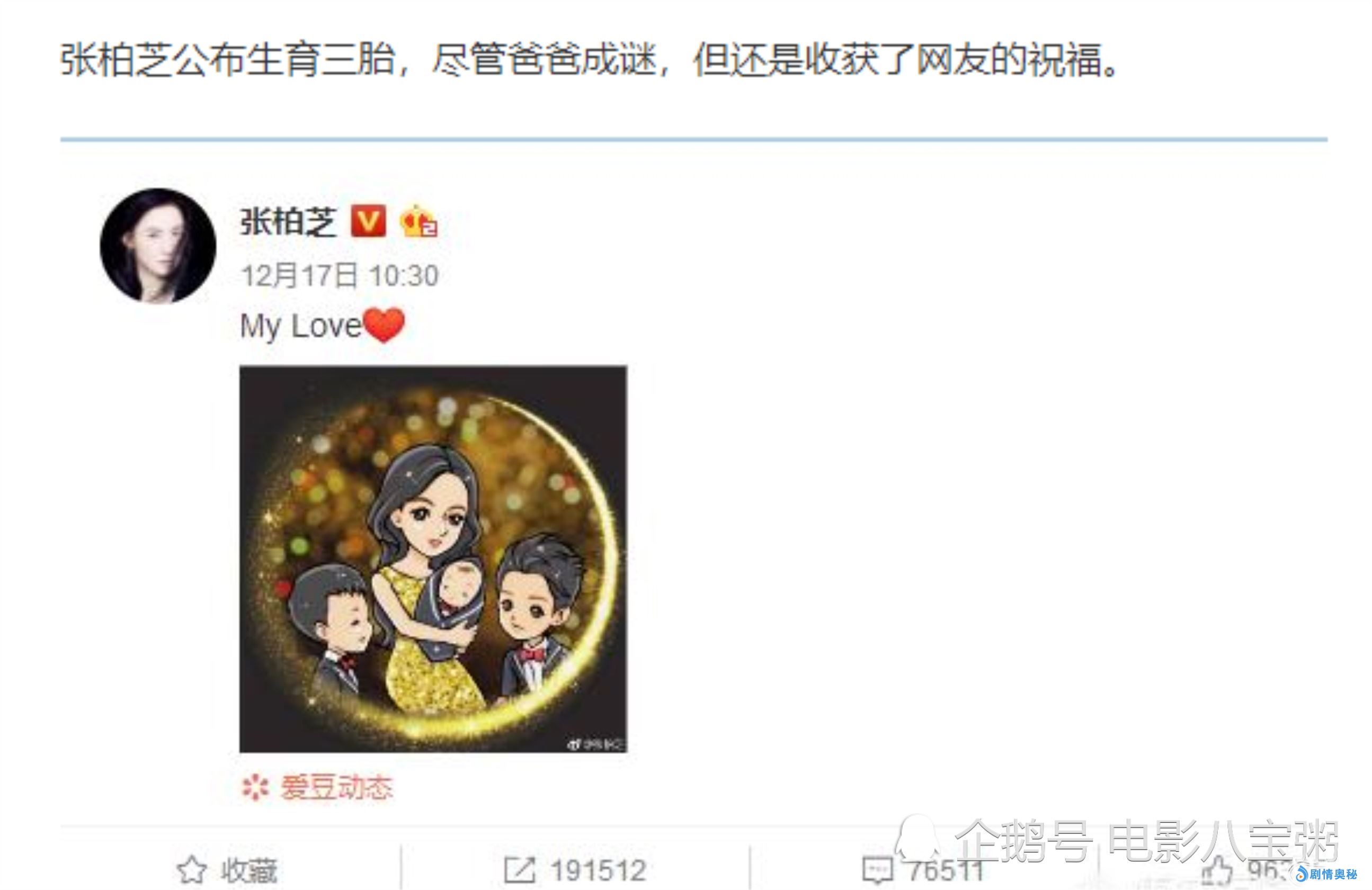Click the repost count 191512
This screenshot has height=890, width=1372.
point(598,870)
